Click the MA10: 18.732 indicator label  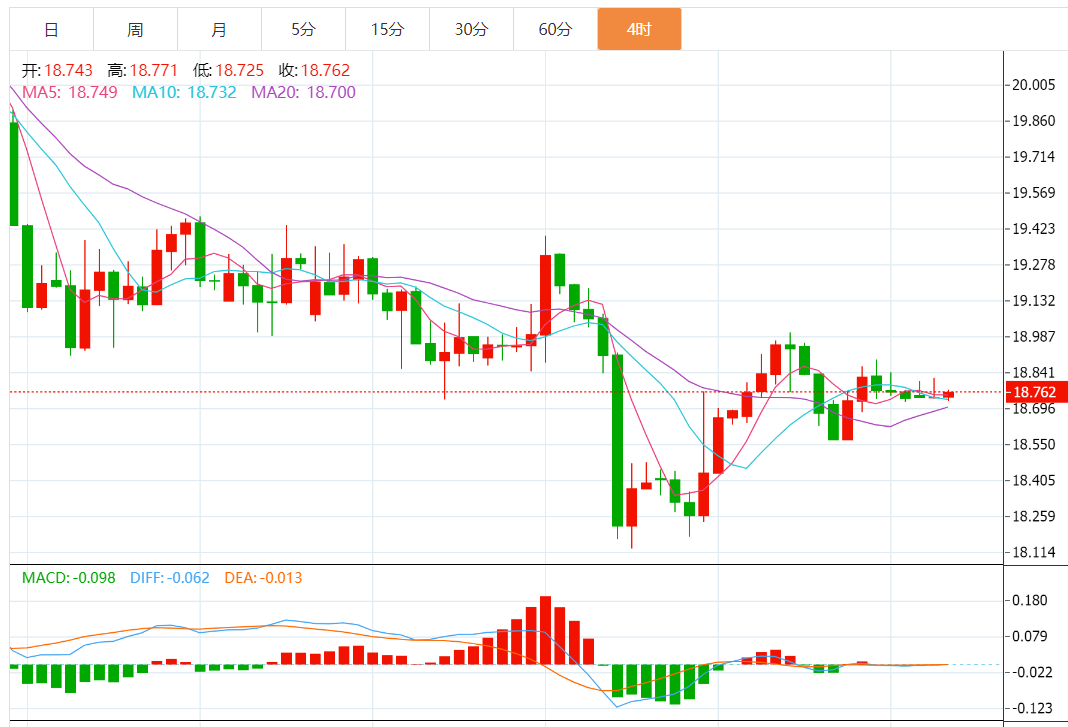pos(184,92)
